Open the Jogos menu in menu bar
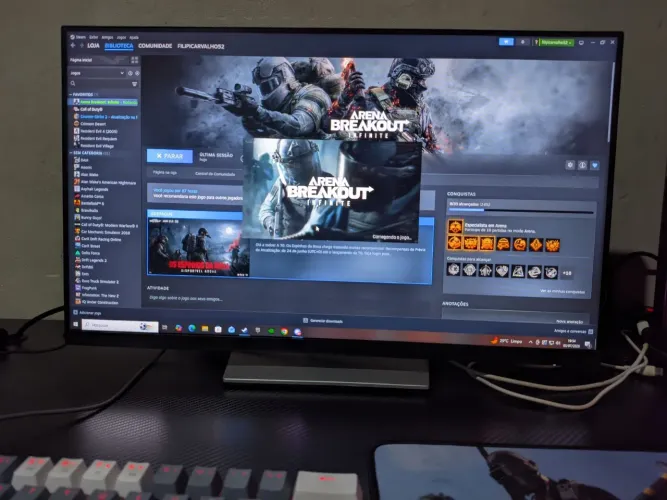Screen dimensions: 667x500 122,37
